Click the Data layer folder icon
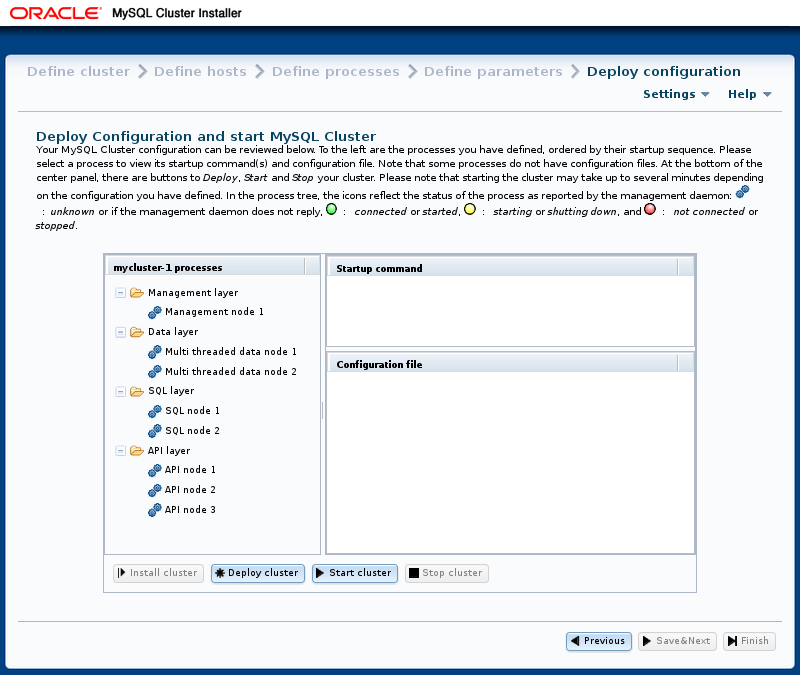Image resolution: width=800 pixels, height=675 pixels. [137, 332]
